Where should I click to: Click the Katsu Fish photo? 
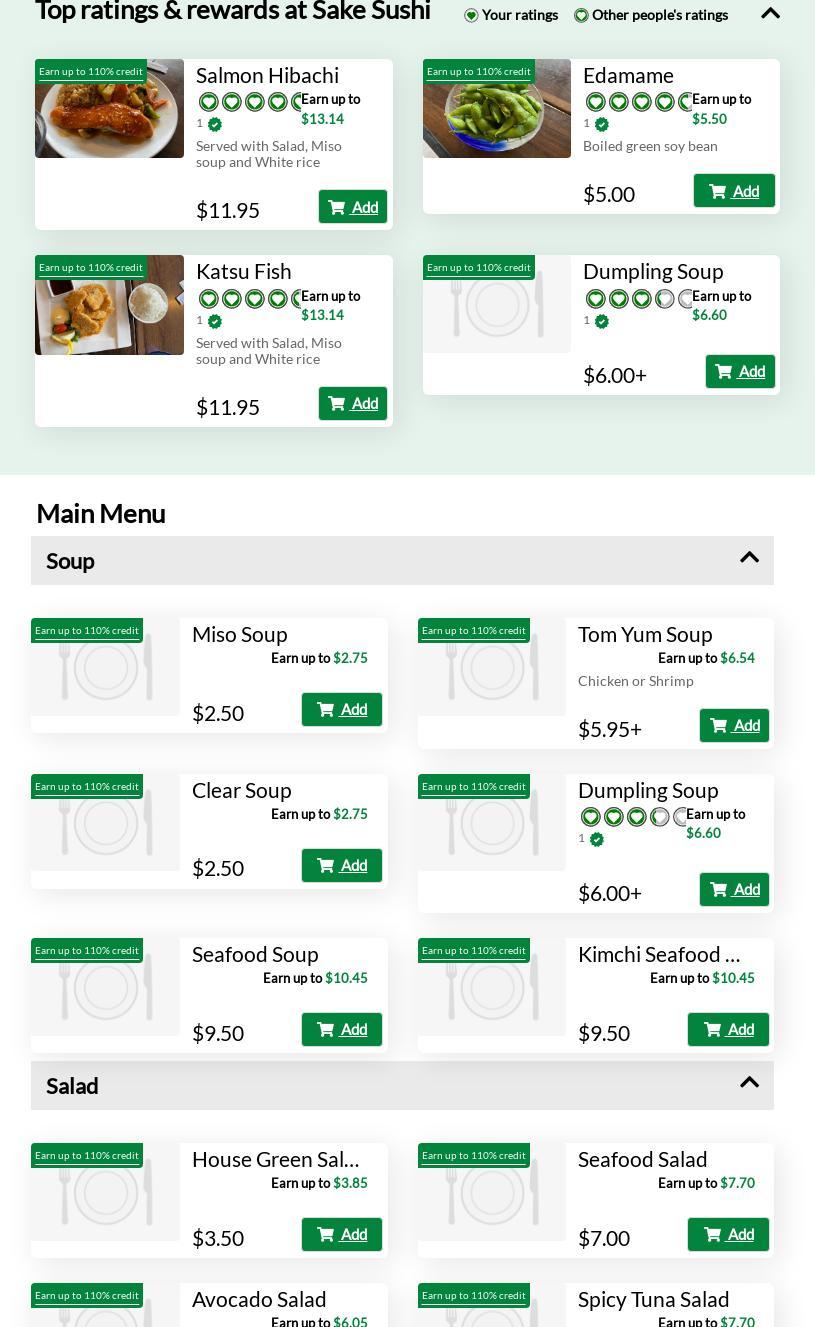click(x=110, y=305)
